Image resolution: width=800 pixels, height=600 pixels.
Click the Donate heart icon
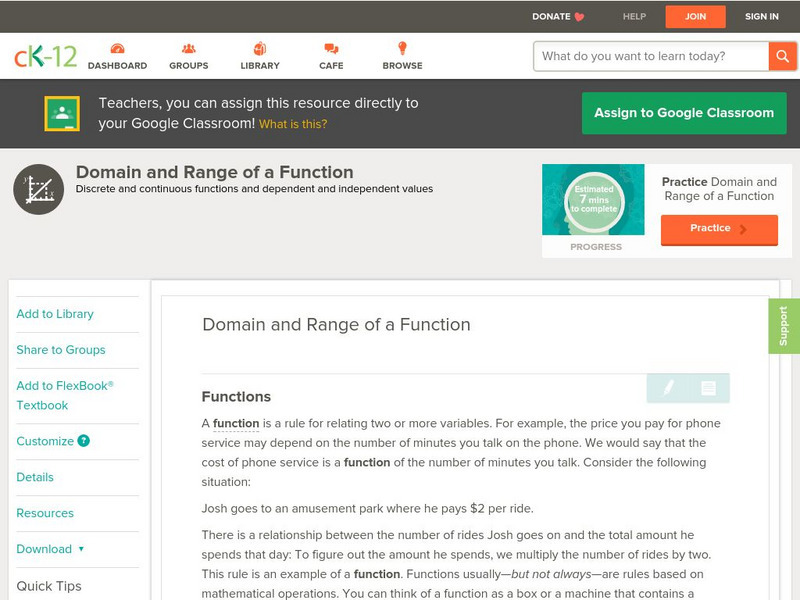point(579,17)
